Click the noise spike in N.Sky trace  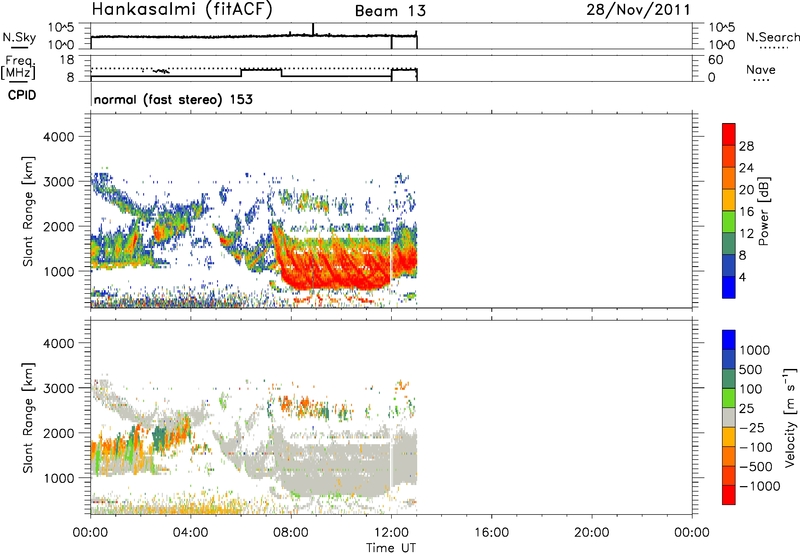[x=313, y=29]
